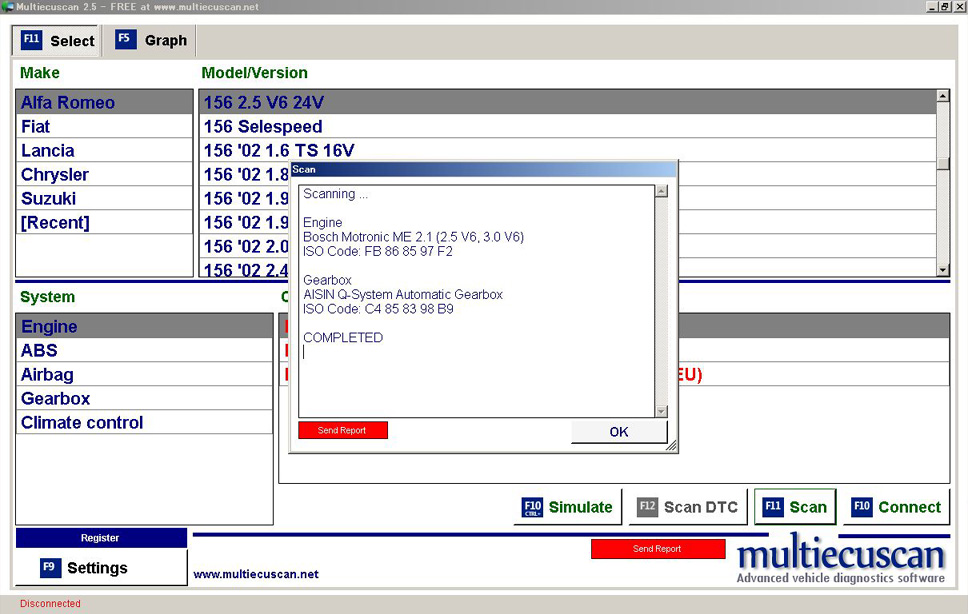Image resolution: width=968 pixels, height=614 pixels.
Task: Switch to the Select tab
Action: pyautogui.click(x=56, y=41)
